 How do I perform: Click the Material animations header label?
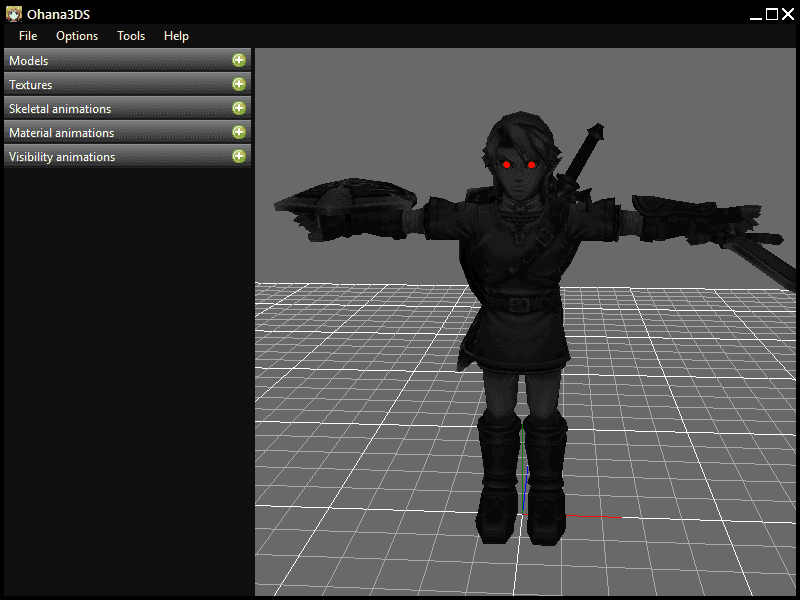pyautogui.click(x=62, y=133)
